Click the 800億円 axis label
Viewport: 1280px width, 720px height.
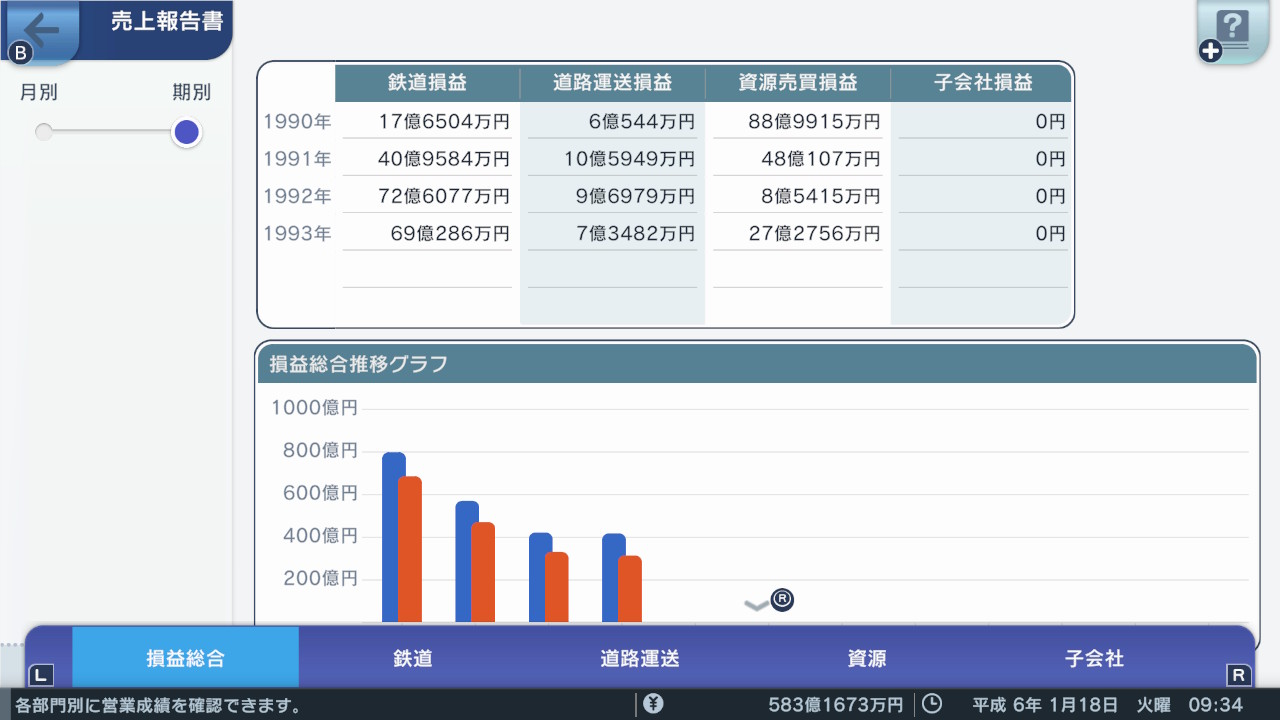pyautogui.click(x=320, y=451)
